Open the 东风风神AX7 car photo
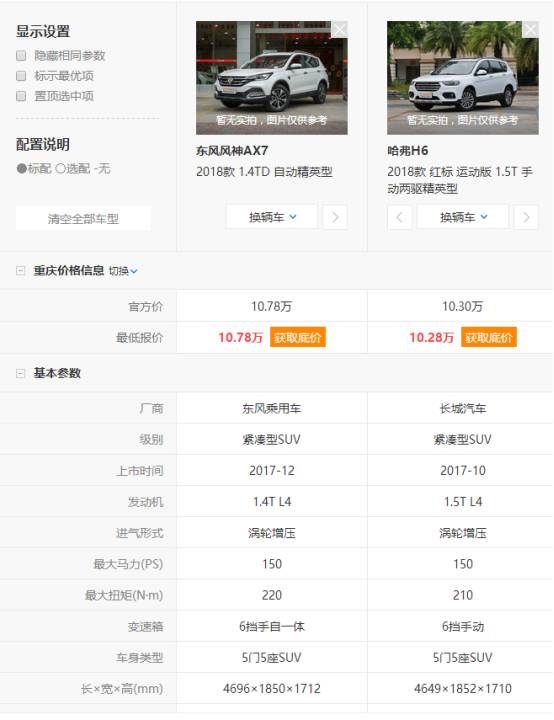 (271, 78)
